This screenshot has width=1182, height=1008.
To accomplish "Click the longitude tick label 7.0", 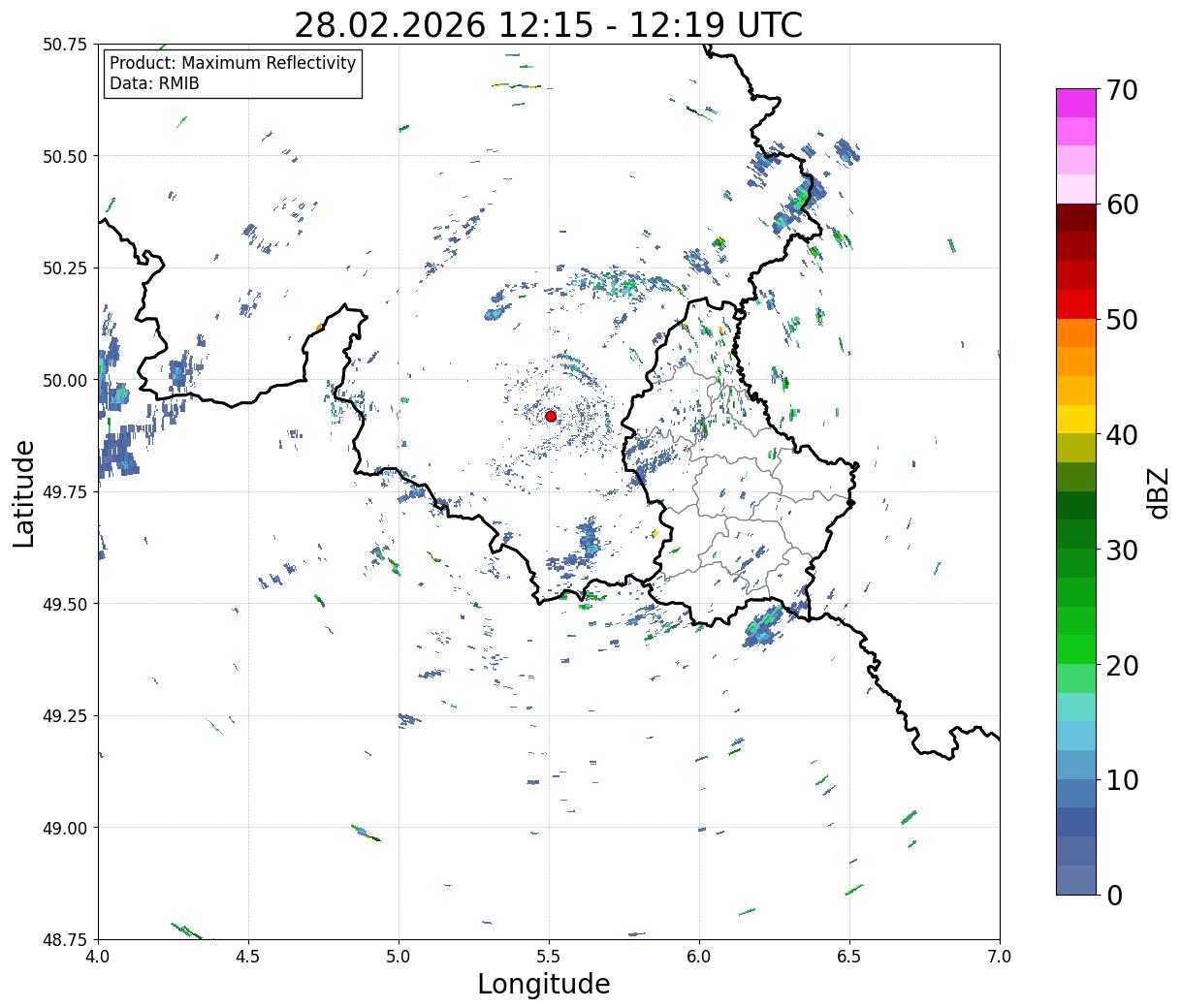I will click(x=1000, y=956).
